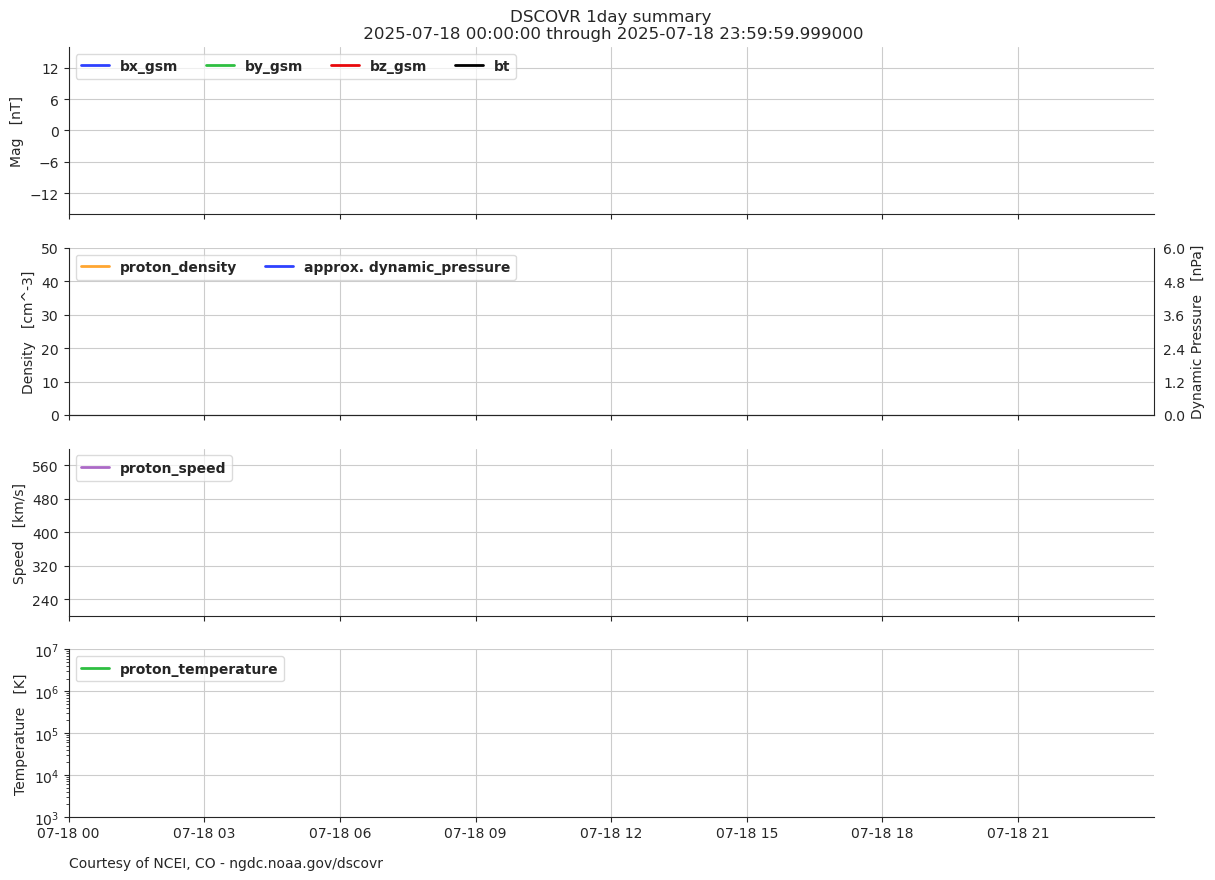1215x880 pixels.
Task: Click the Dynamic Pressure [nPa] axis label
Action: pyautogui.click(x=1197, y=332)
